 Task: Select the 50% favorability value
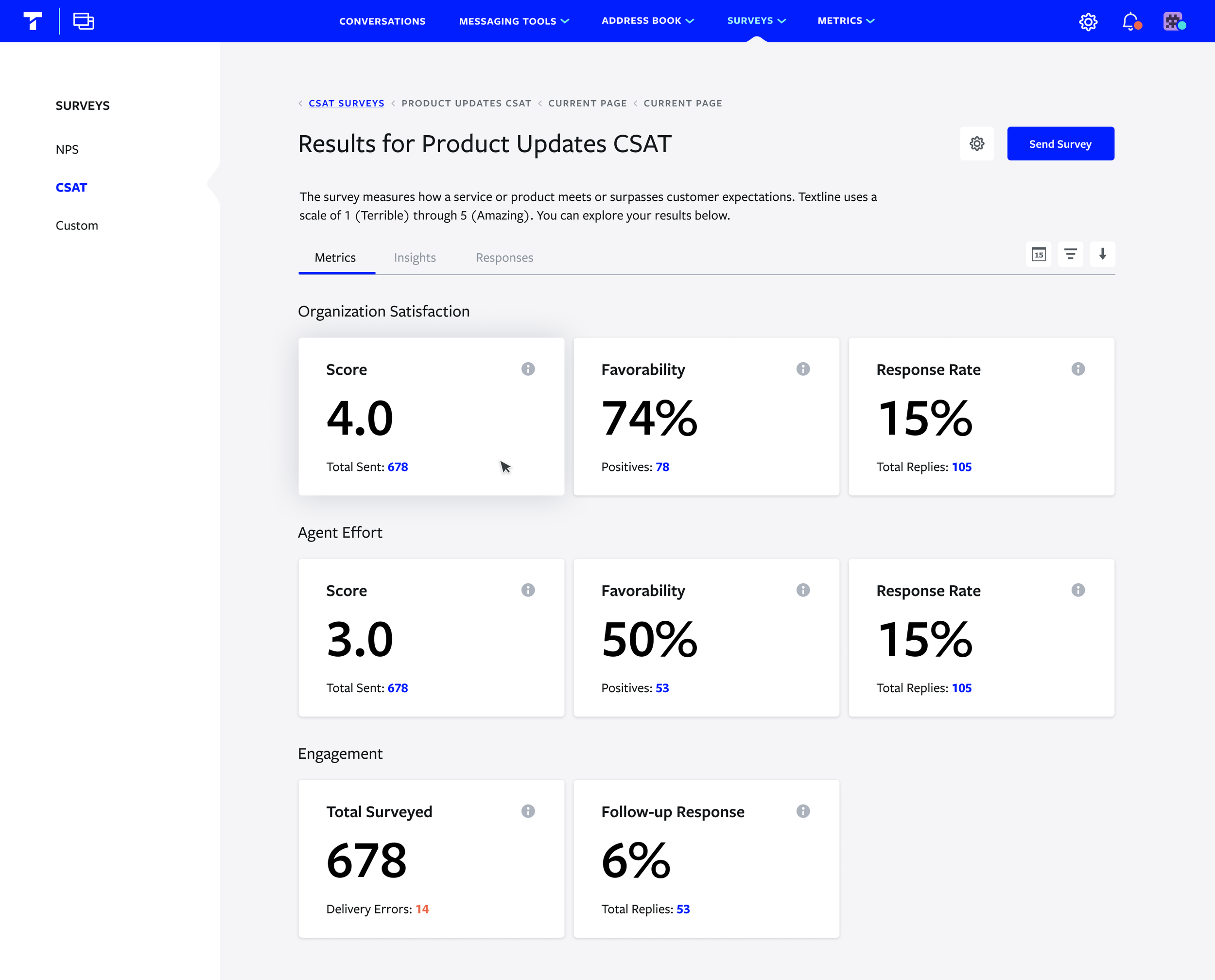pos(650,640)
